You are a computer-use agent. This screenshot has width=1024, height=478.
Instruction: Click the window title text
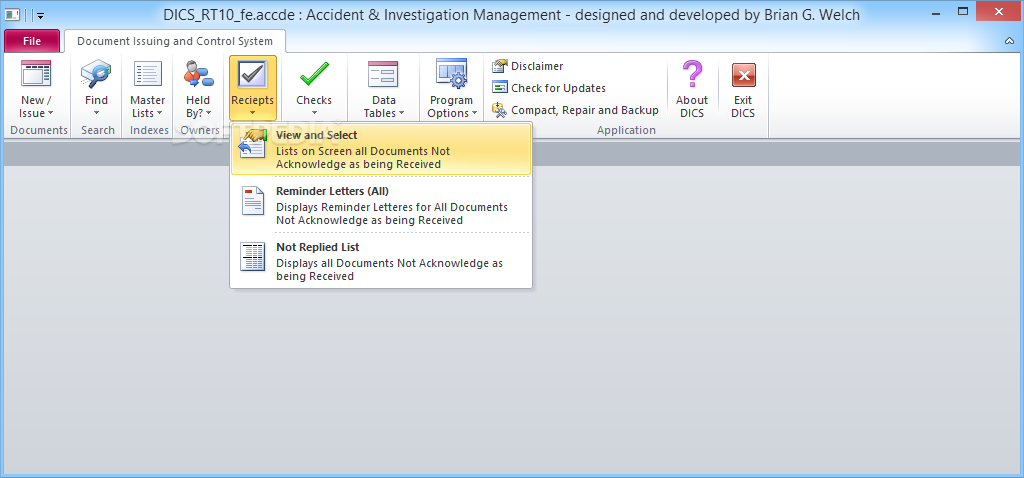511,14
